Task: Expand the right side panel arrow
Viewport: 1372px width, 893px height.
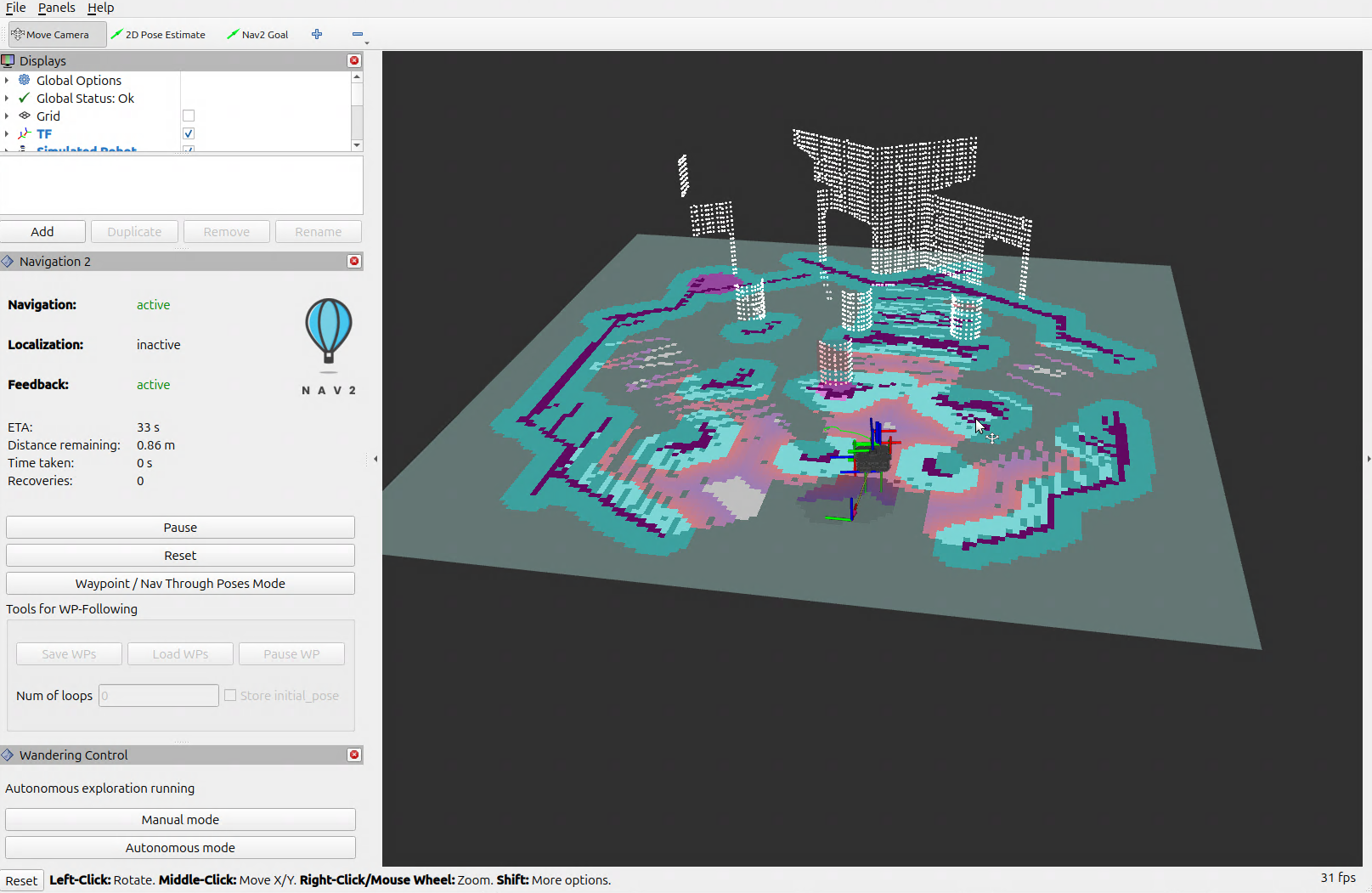Action: pos(1368,459)
